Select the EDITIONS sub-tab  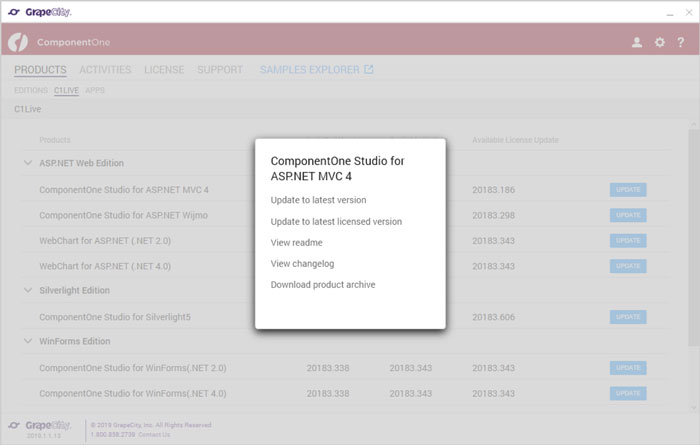pos(31,90)
